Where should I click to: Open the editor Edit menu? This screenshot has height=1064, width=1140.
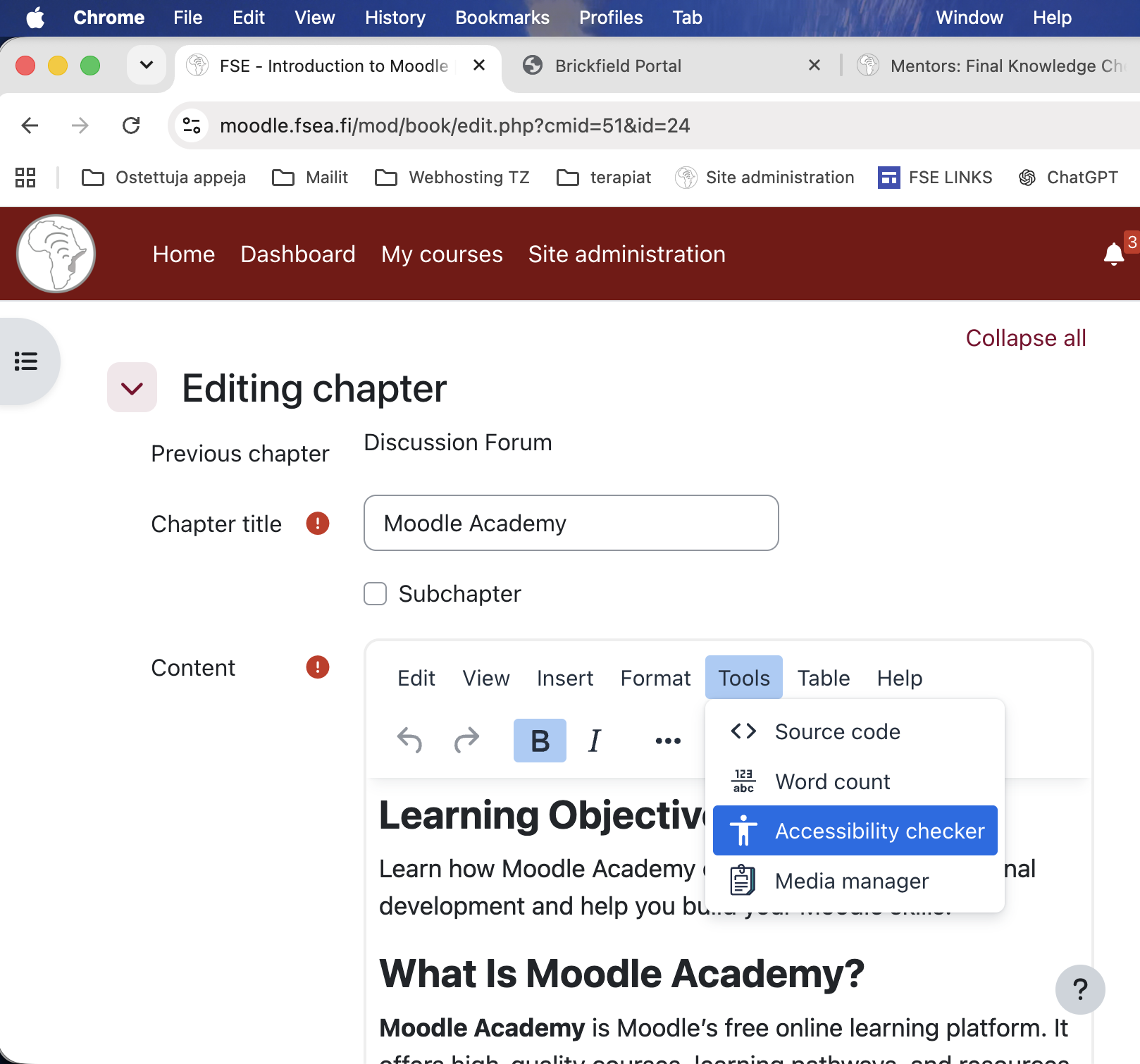pyautogui.click(x=416, y=678)
